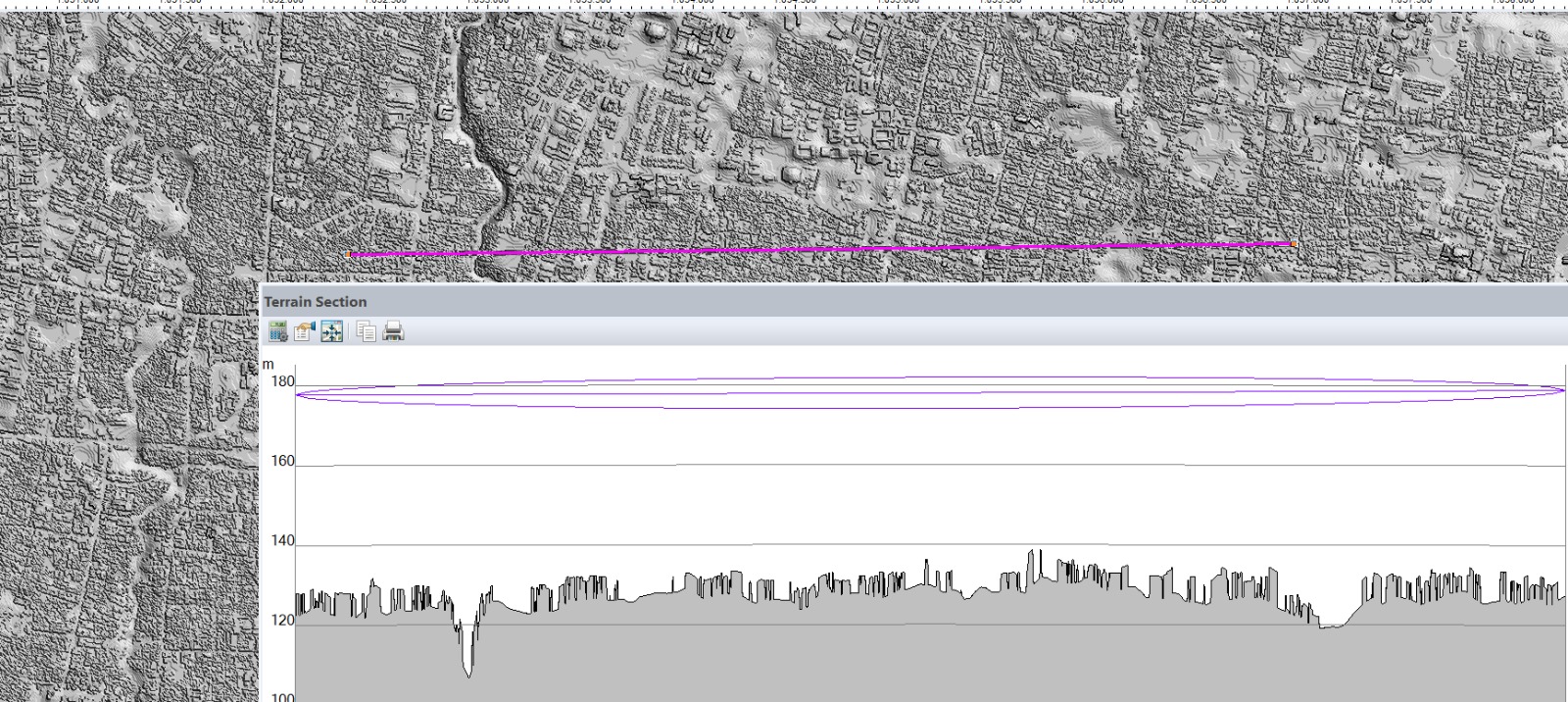This screenshot has width=1568, height=702.
Task: Click the 120 elevation axis label
Action: (283, 620)
